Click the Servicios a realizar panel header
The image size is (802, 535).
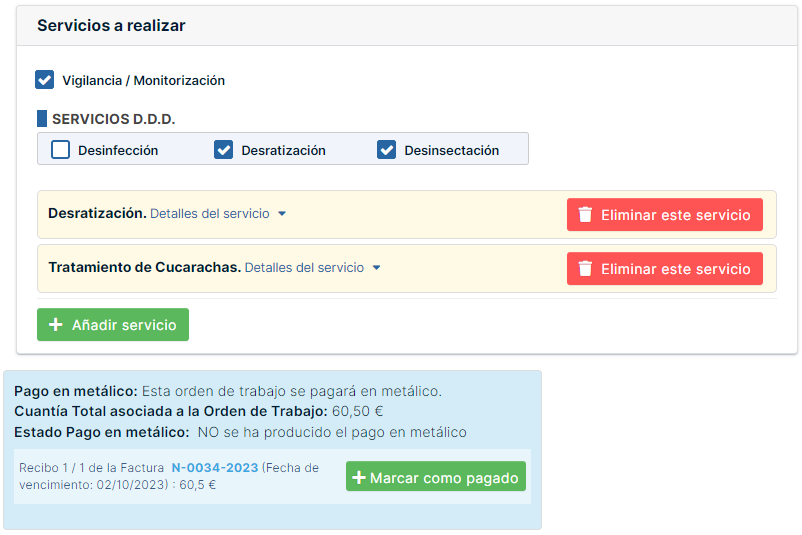pyautogui.click(x=111, y=26)
